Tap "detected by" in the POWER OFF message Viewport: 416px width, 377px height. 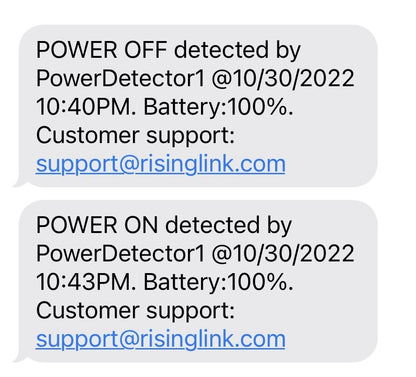click(x=238, y=51)
